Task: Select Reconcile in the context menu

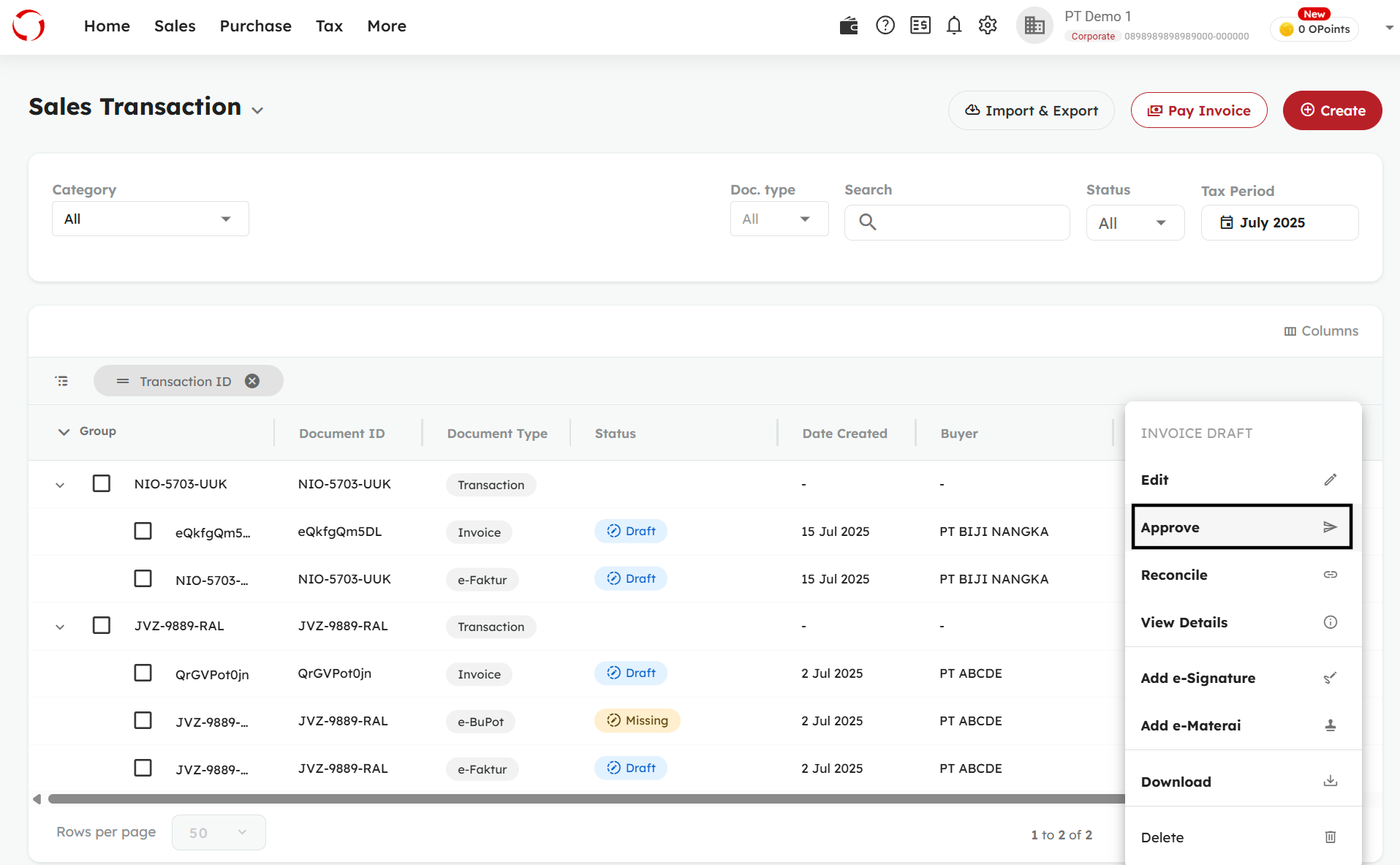Action: click(x=1241, y=575)
